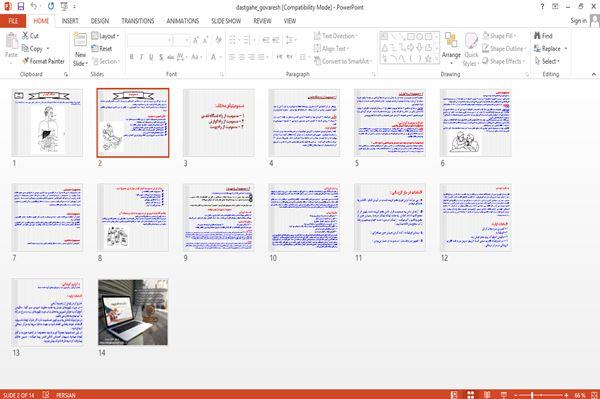Viewport: 600px width, 399px height.
Task: Open Text Direction dropdown
Action: (336, 36)
